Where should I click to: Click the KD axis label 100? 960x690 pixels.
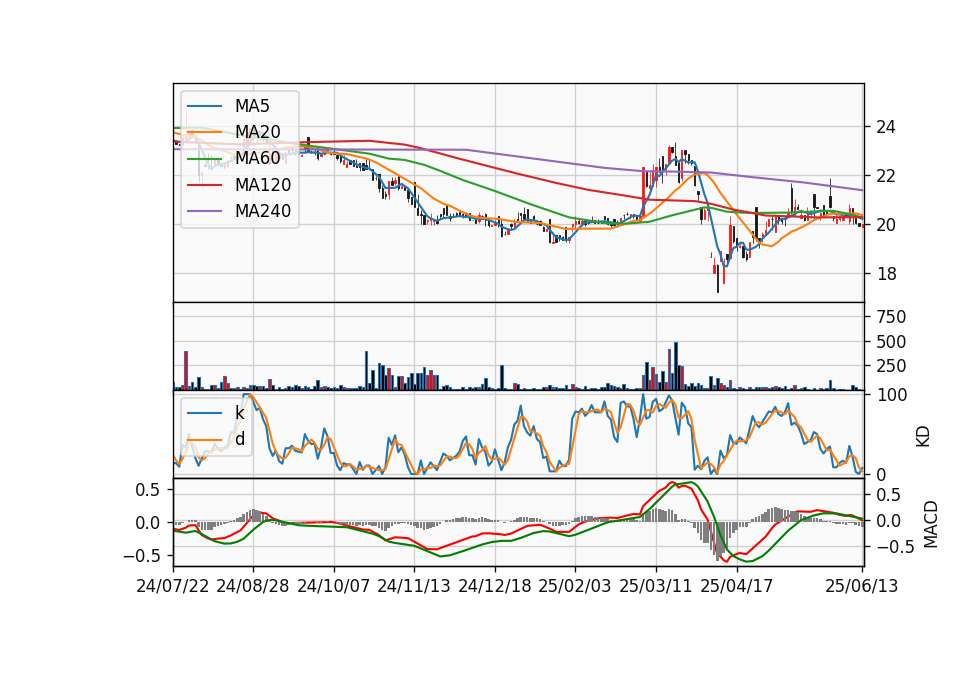coord(891,395)
